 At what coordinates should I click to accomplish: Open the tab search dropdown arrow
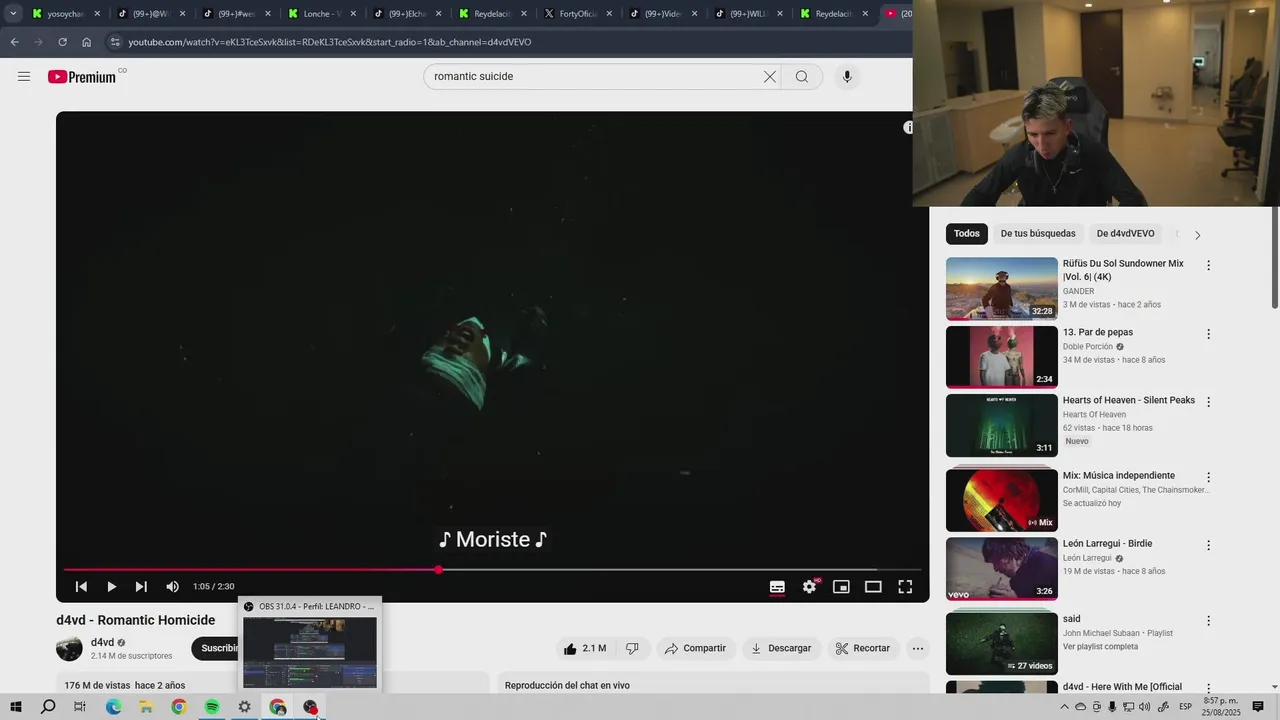tap(13, 14)
